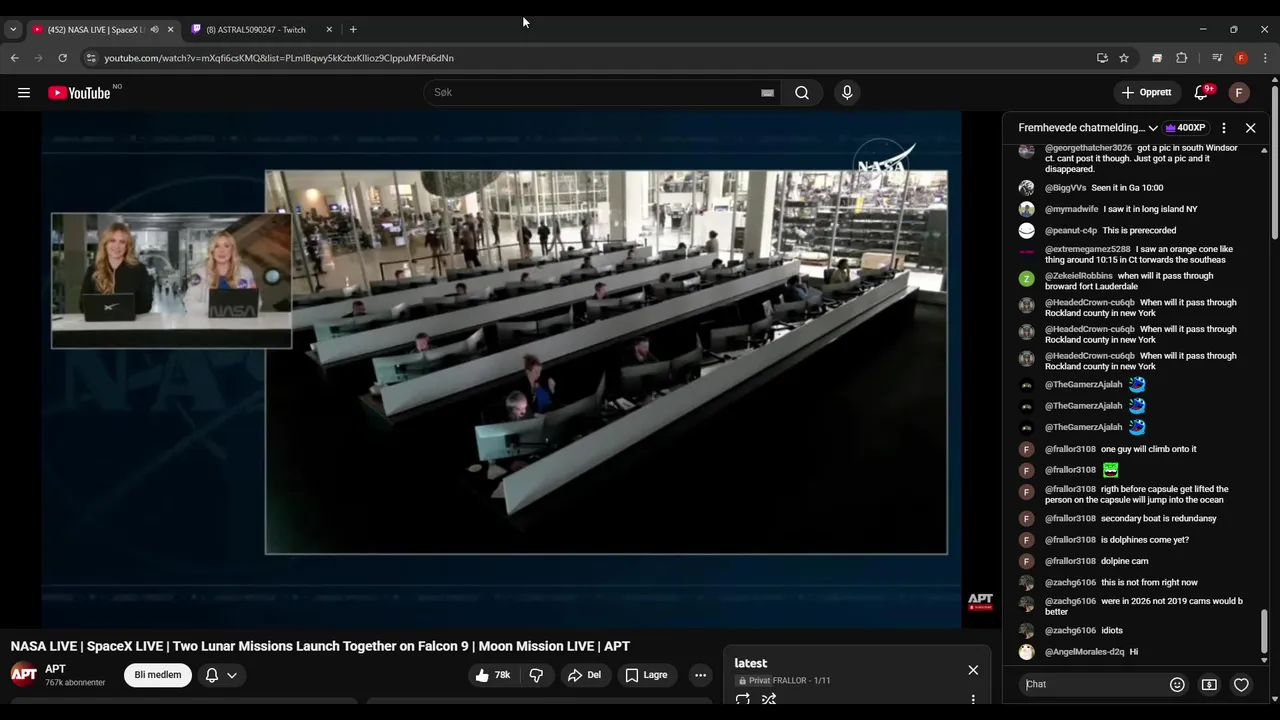Open the chat emoji picker
1280x720 pixels.
click(1177, 684)
